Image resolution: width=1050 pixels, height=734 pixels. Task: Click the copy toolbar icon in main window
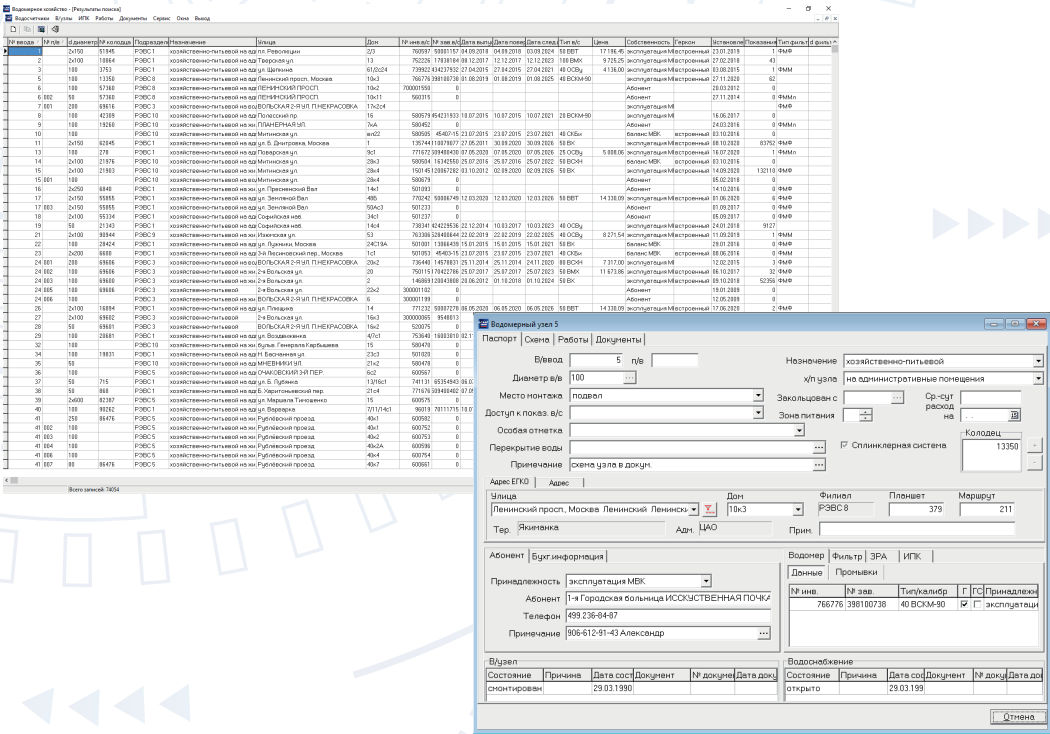(27, 29)
